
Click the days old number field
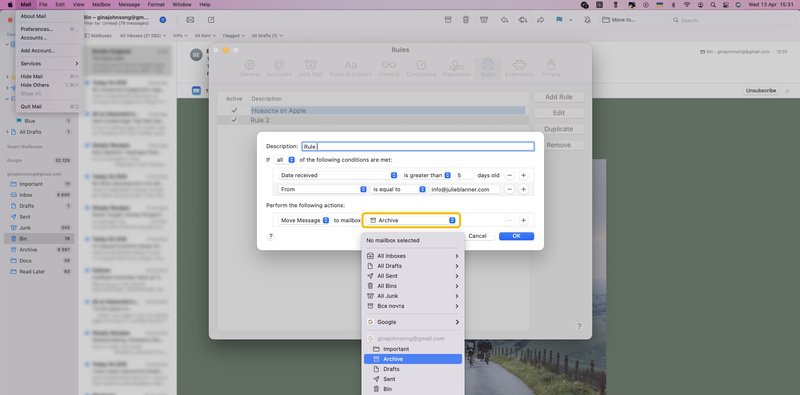pos(464,175)
